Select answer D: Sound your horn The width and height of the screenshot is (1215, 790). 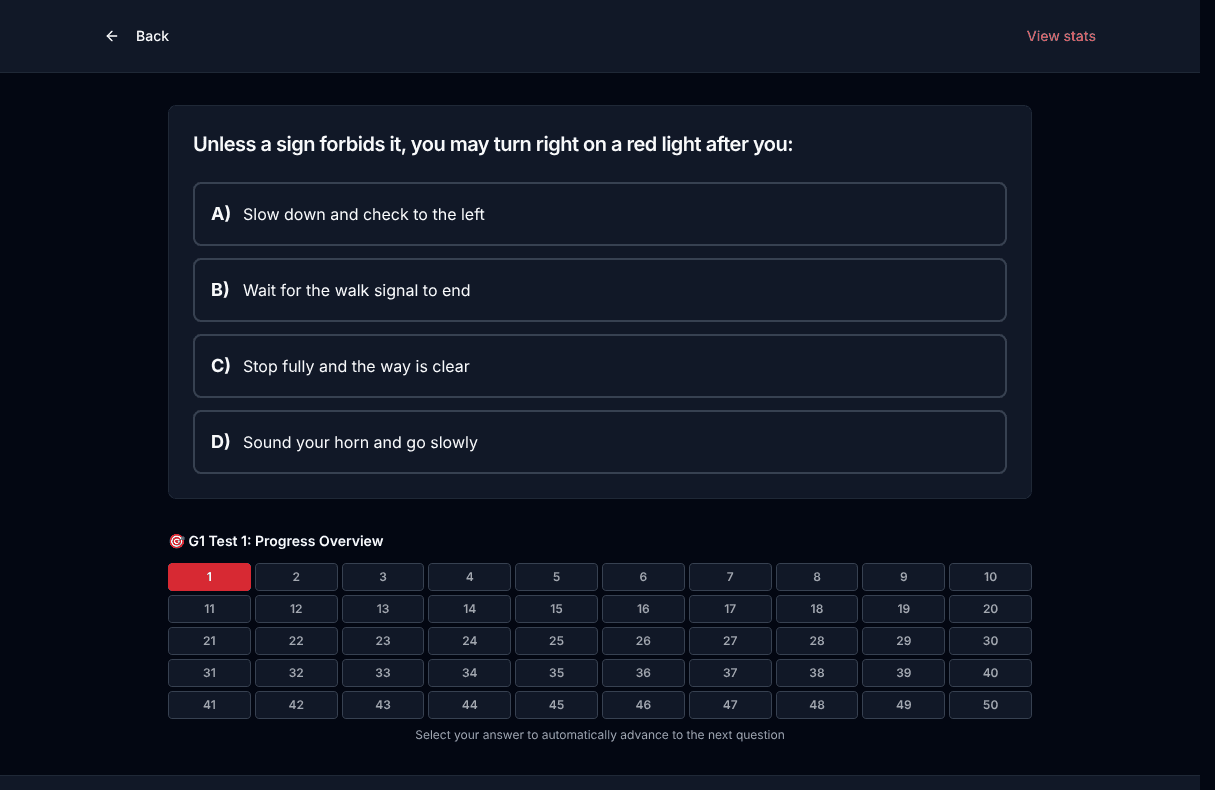[x=600, y=442]
